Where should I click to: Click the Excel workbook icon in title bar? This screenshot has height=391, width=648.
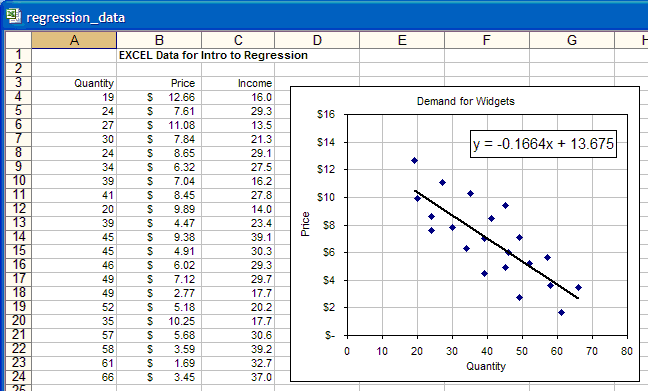tap(13, 17)
